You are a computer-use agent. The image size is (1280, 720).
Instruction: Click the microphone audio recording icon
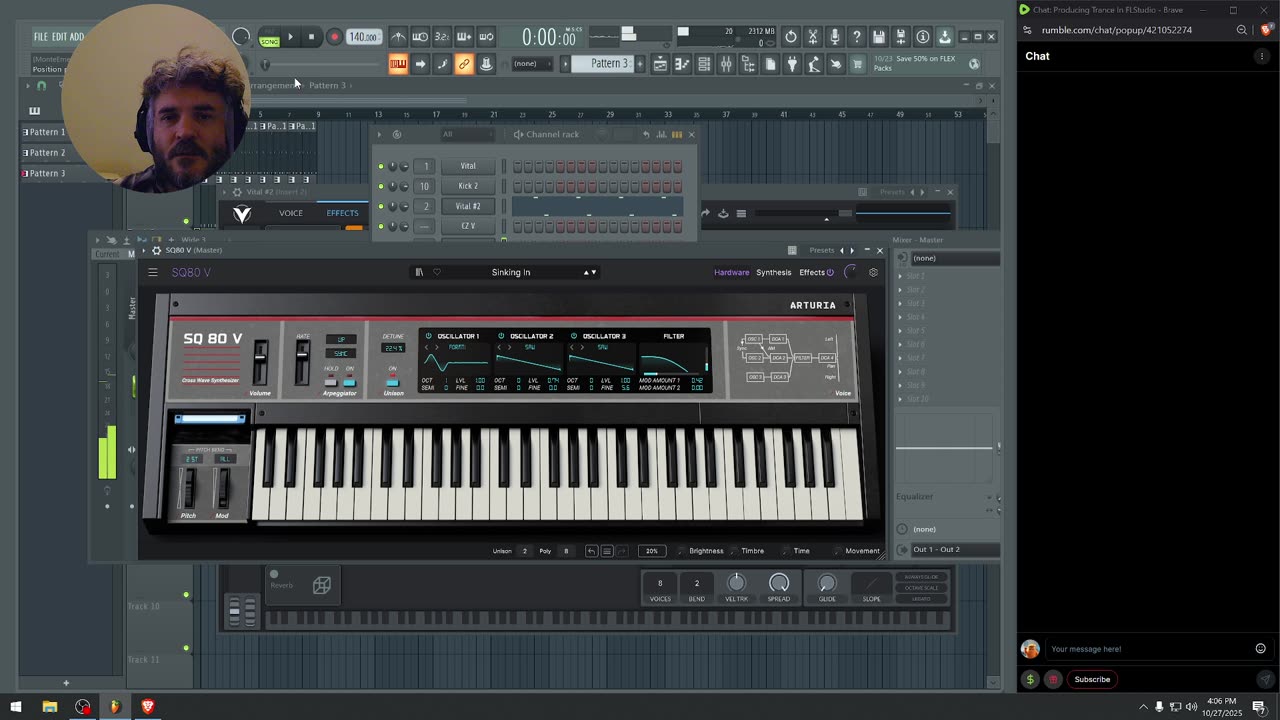[x=834, y=37]
